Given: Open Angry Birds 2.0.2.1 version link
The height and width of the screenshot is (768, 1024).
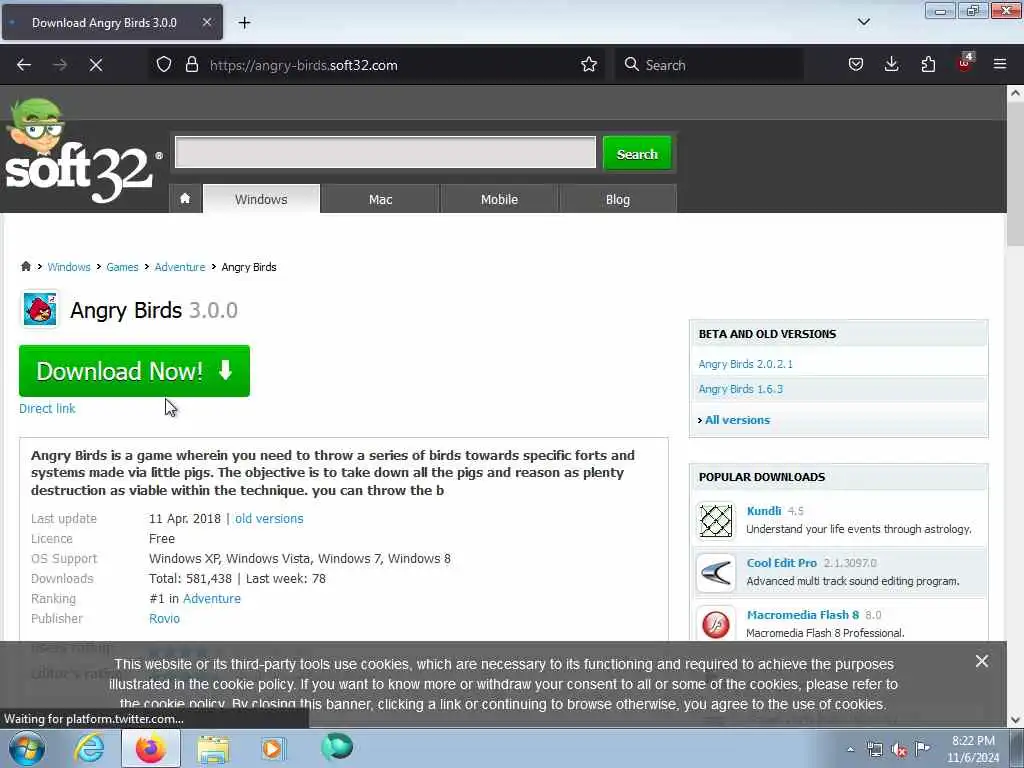Looking at the screenshot, I should point(745,364).
